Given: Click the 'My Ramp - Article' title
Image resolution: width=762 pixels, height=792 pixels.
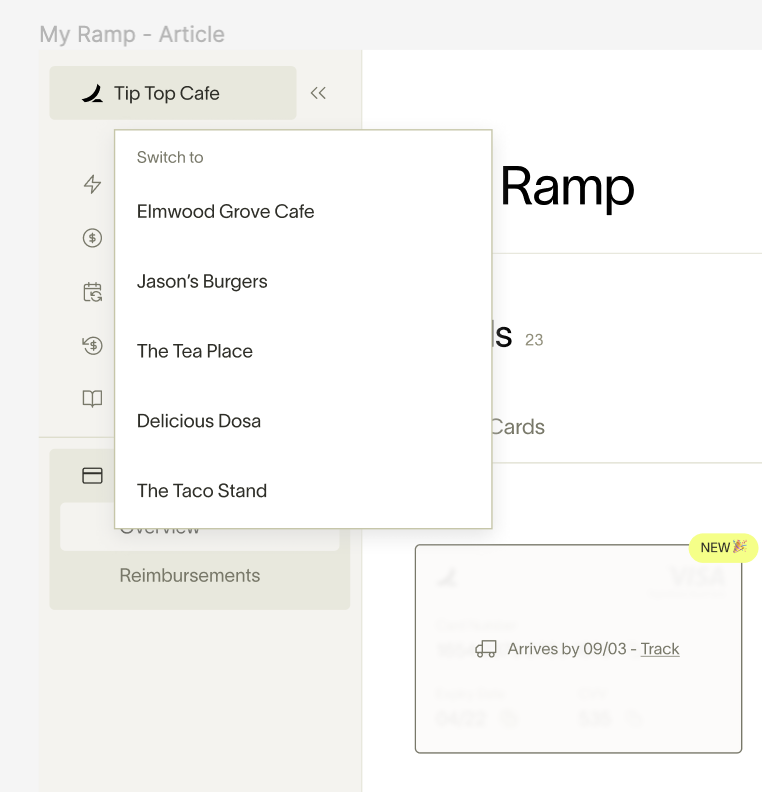Looking at the screenshot, I should pos(132,34).
